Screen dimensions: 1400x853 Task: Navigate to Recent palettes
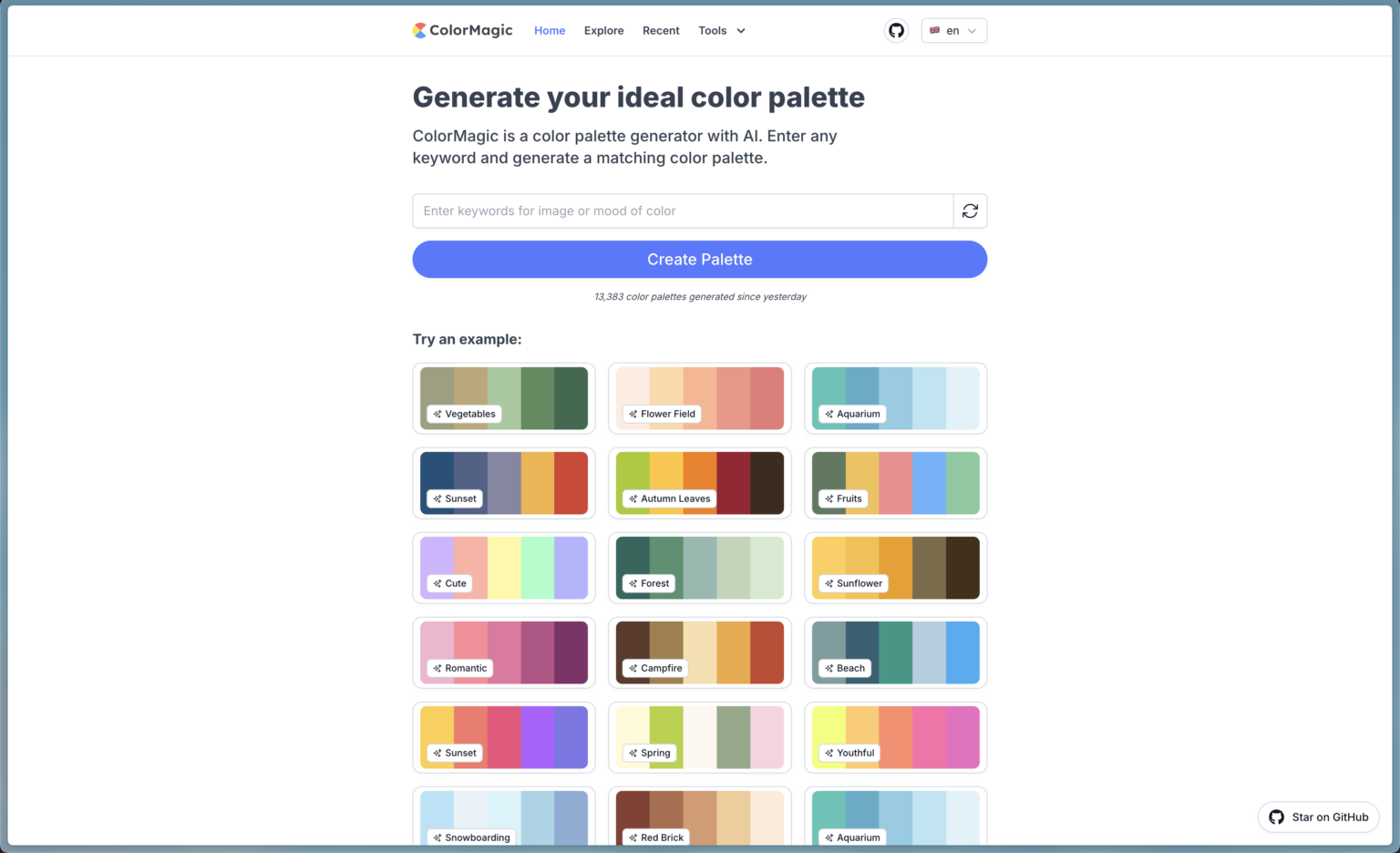click(661, 30)
